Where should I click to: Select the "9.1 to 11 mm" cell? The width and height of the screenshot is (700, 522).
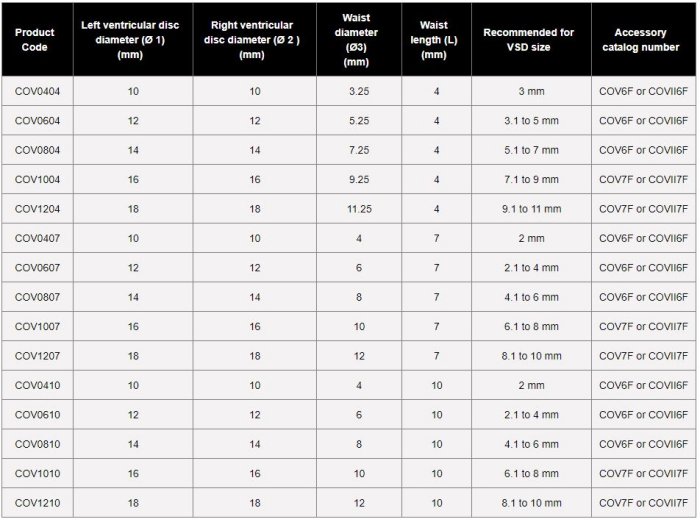[x=530, y=209]
